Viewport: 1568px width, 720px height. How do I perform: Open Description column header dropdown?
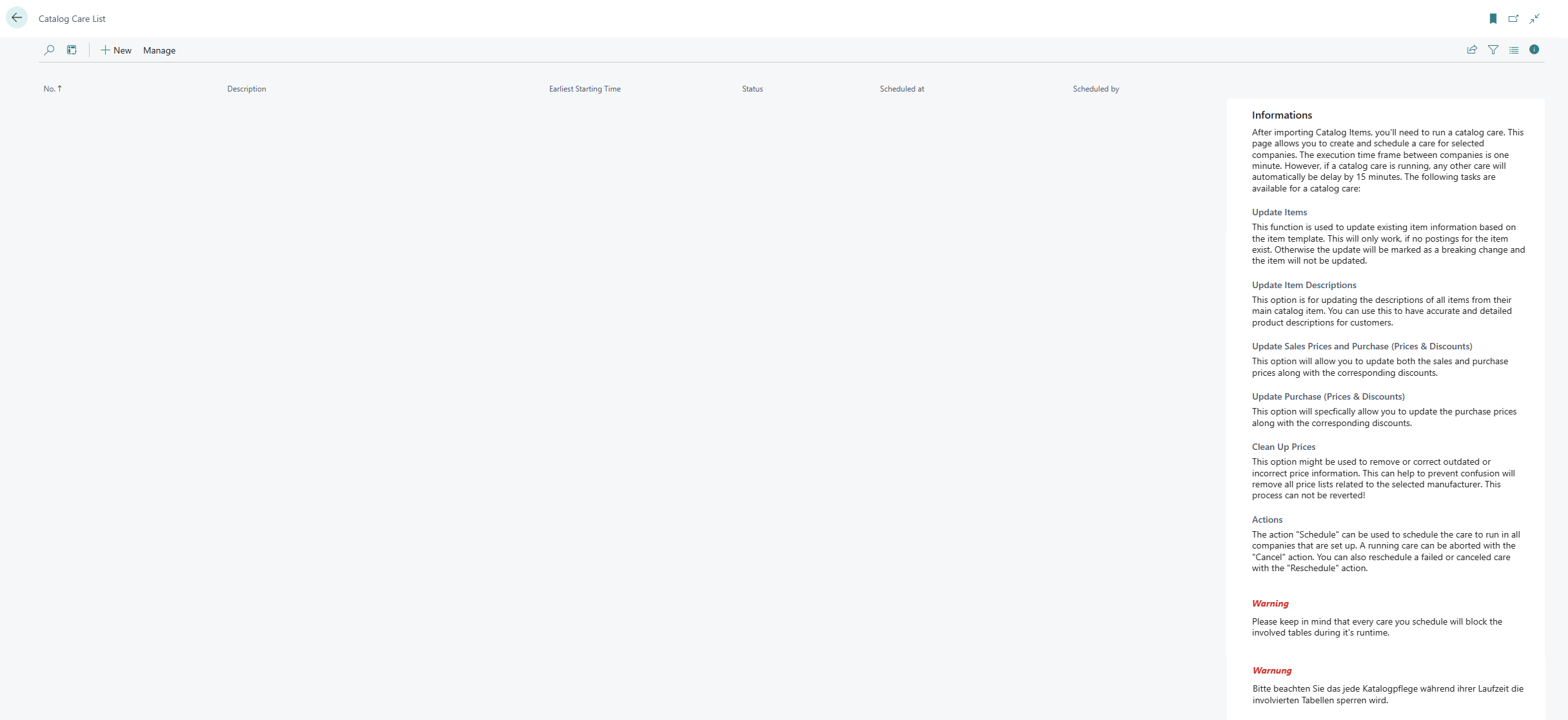point(246,89)
